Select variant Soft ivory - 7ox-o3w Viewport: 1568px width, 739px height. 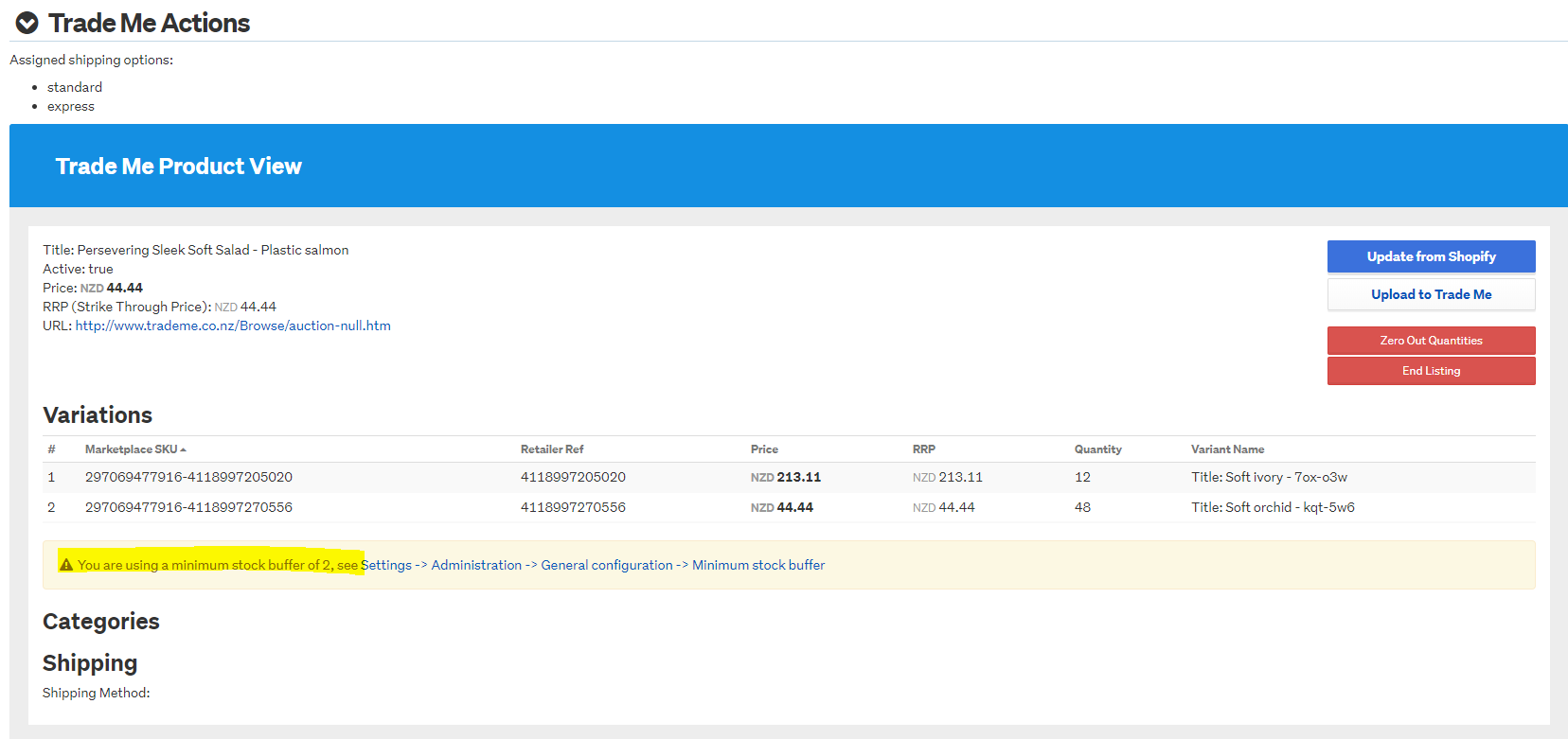click(1269, 477)
